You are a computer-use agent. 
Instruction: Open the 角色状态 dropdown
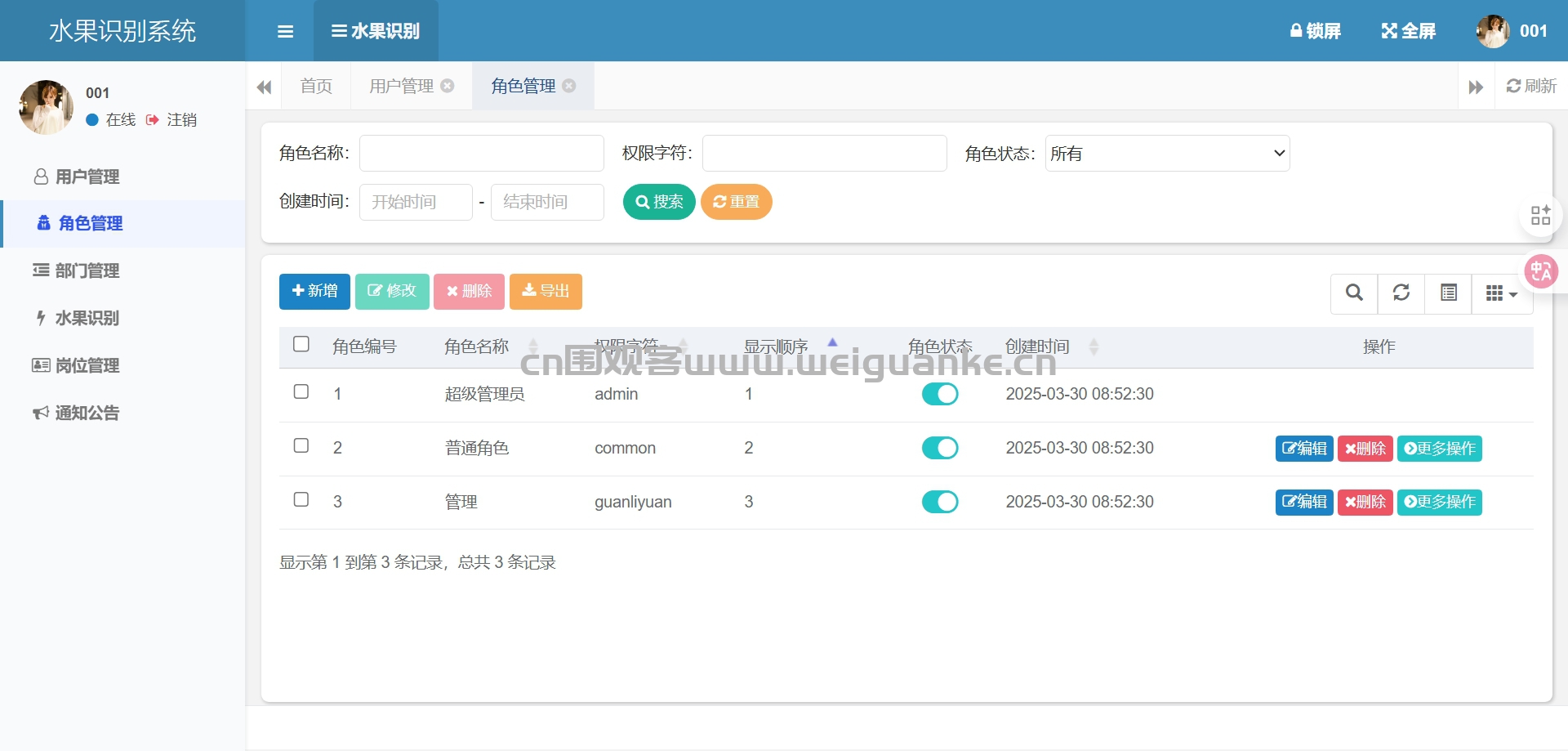tap(1168, 153)
